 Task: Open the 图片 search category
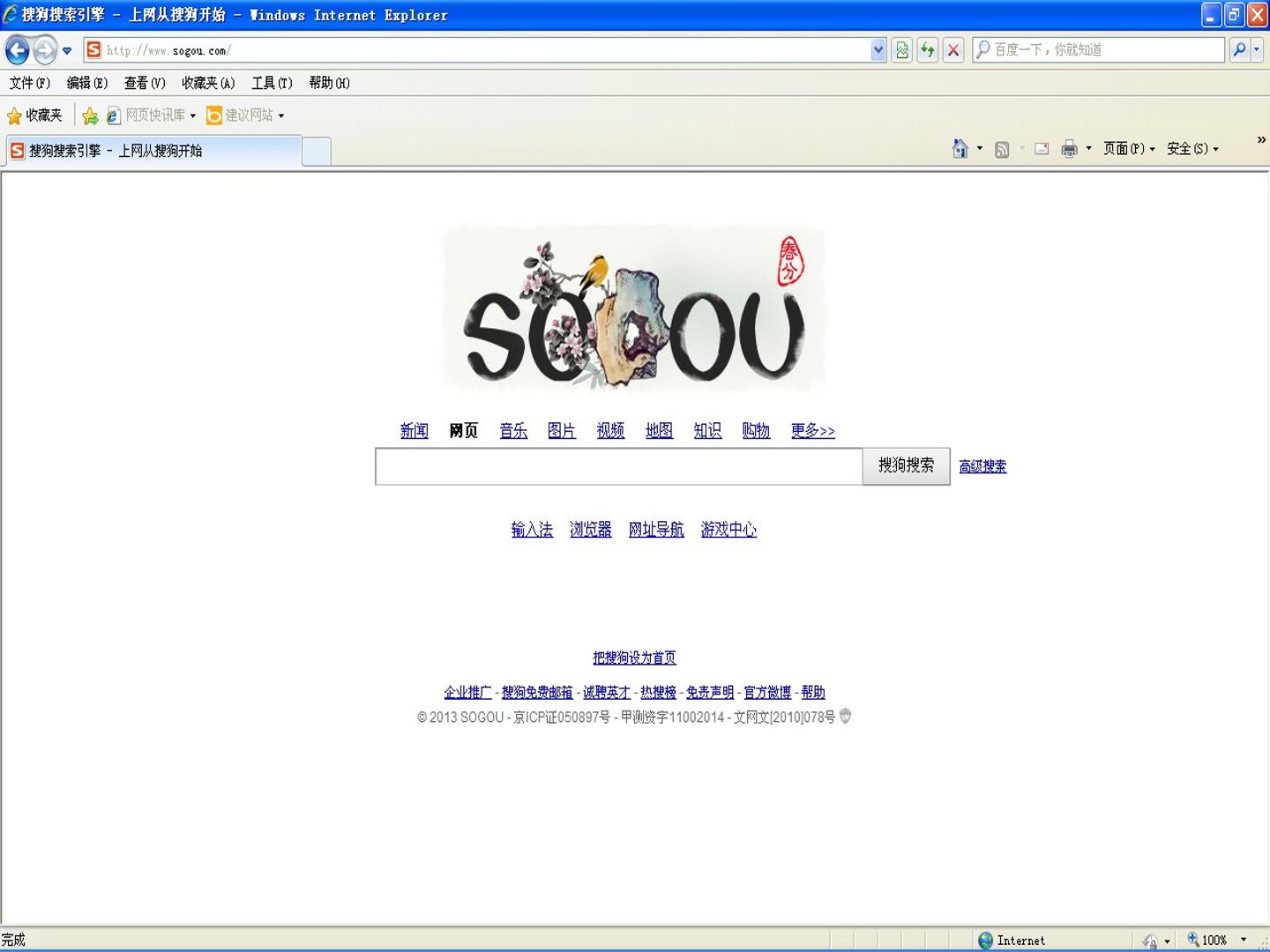562,431
